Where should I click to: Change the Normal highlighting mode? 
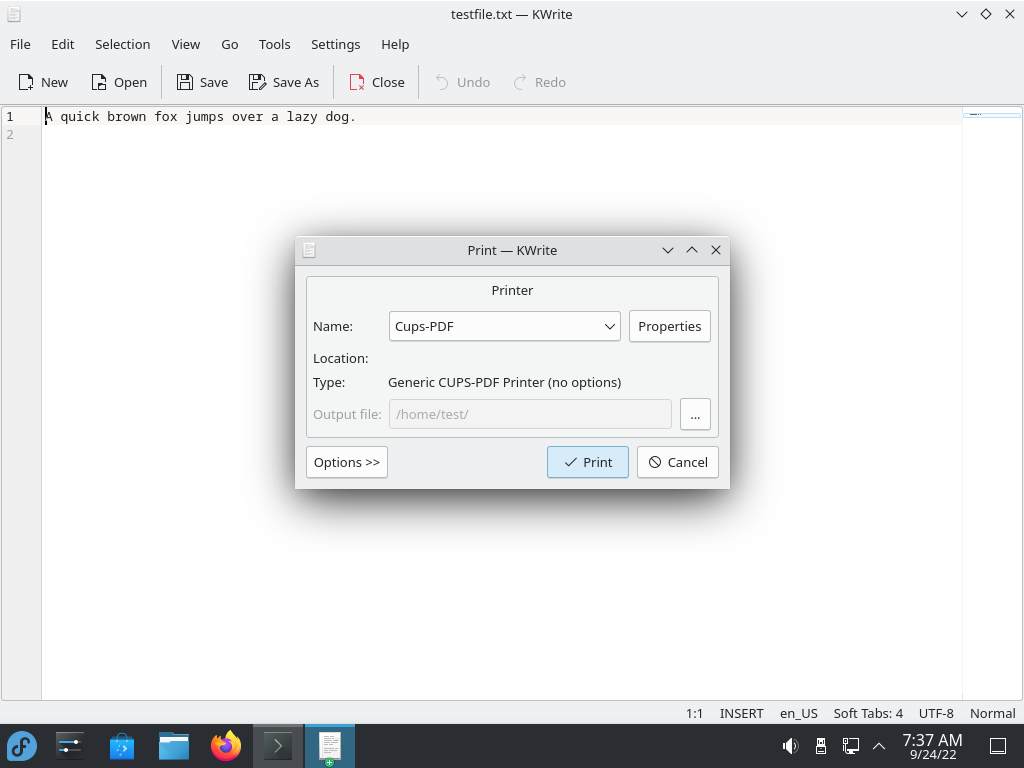993,713
